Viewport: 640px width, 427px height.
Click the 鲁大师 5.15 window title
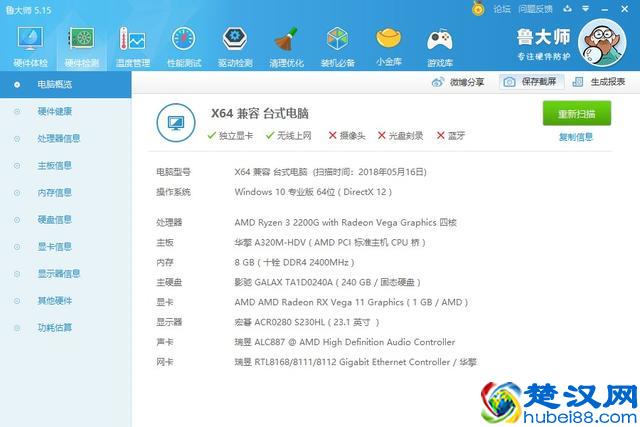[x=29, y=10]
